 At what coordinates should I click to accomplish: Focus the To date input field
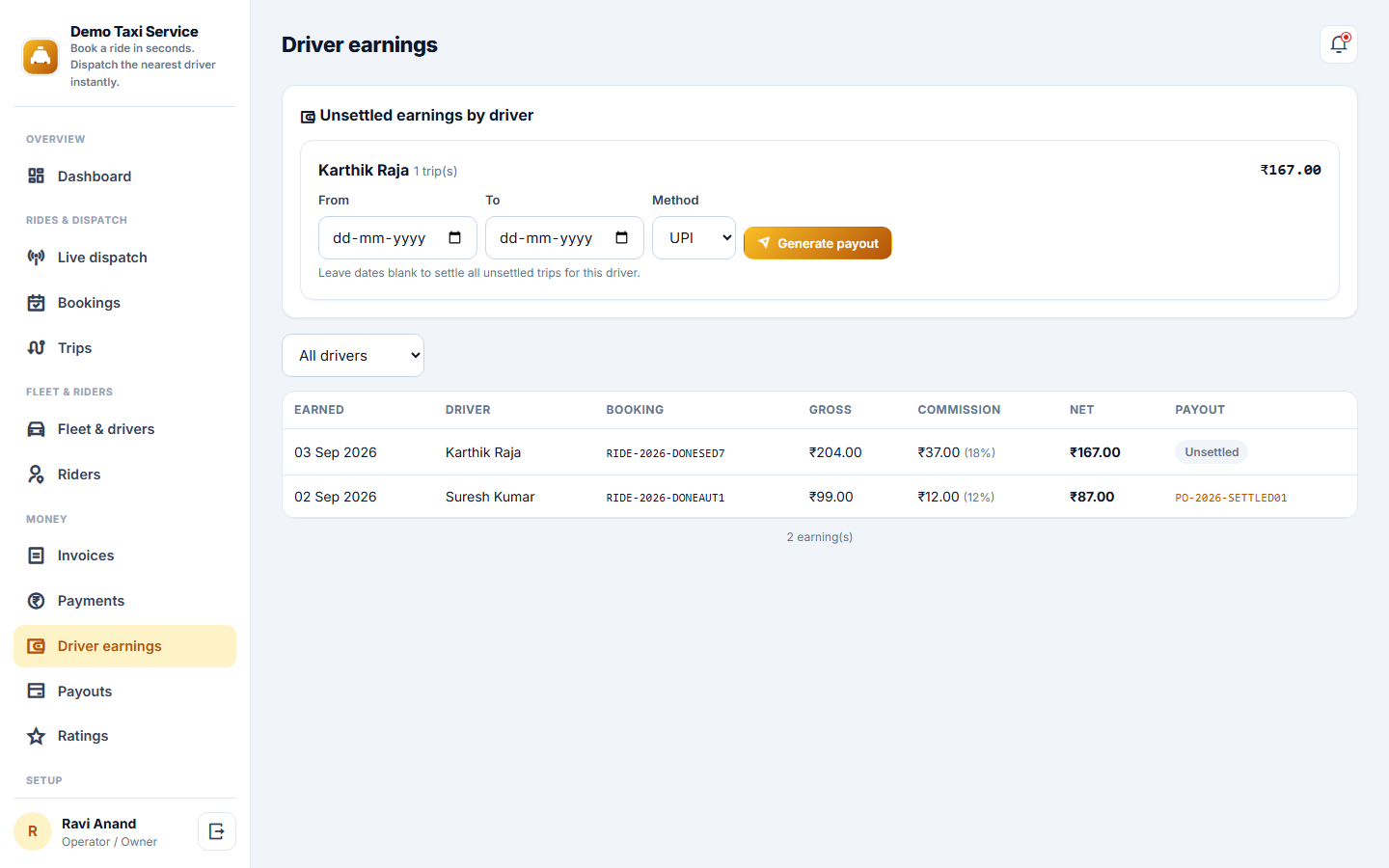(564, 237)
